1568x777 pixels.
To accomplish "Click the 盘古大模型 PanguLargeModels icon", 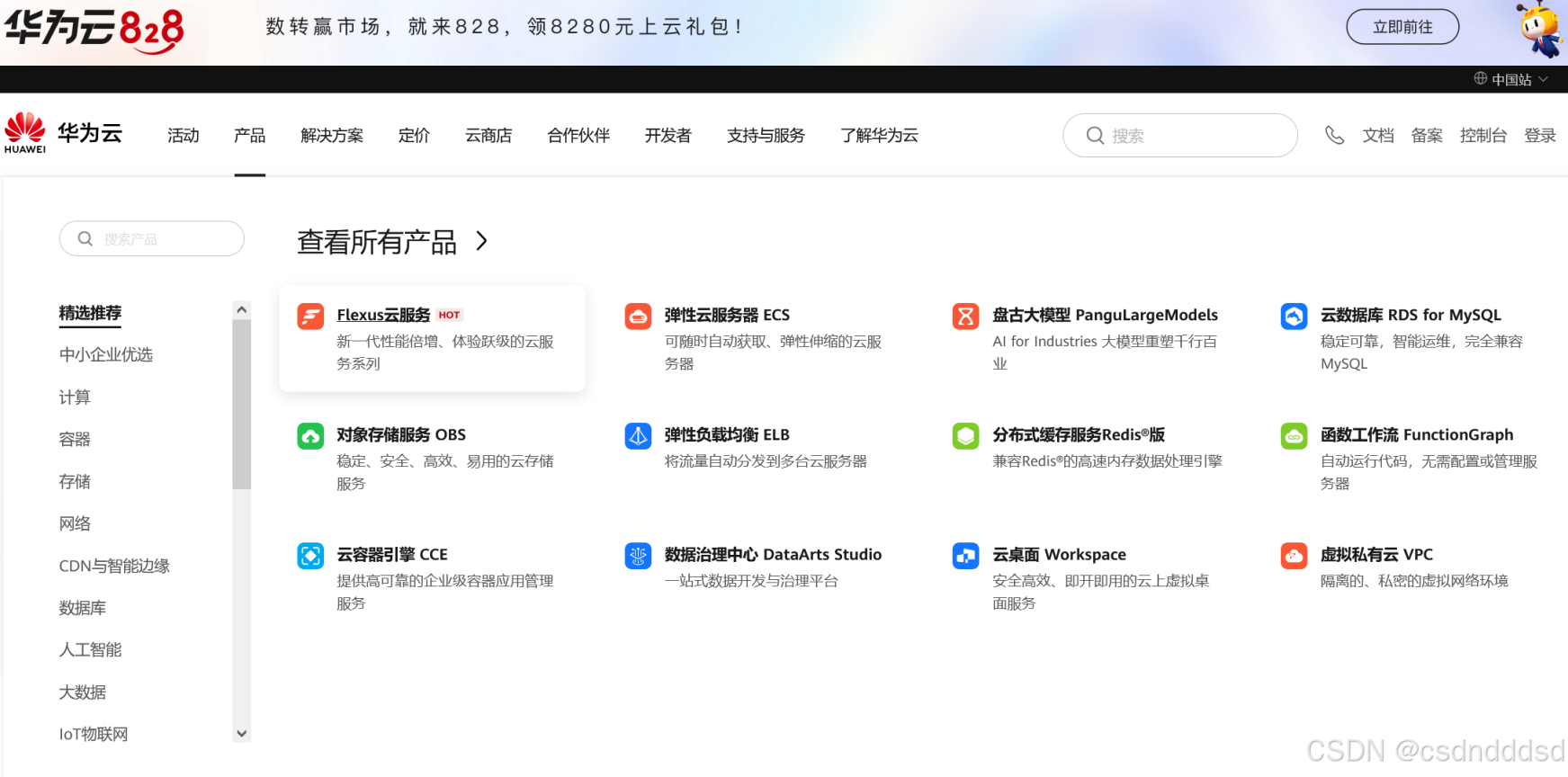I will click(x=965, y=317).
